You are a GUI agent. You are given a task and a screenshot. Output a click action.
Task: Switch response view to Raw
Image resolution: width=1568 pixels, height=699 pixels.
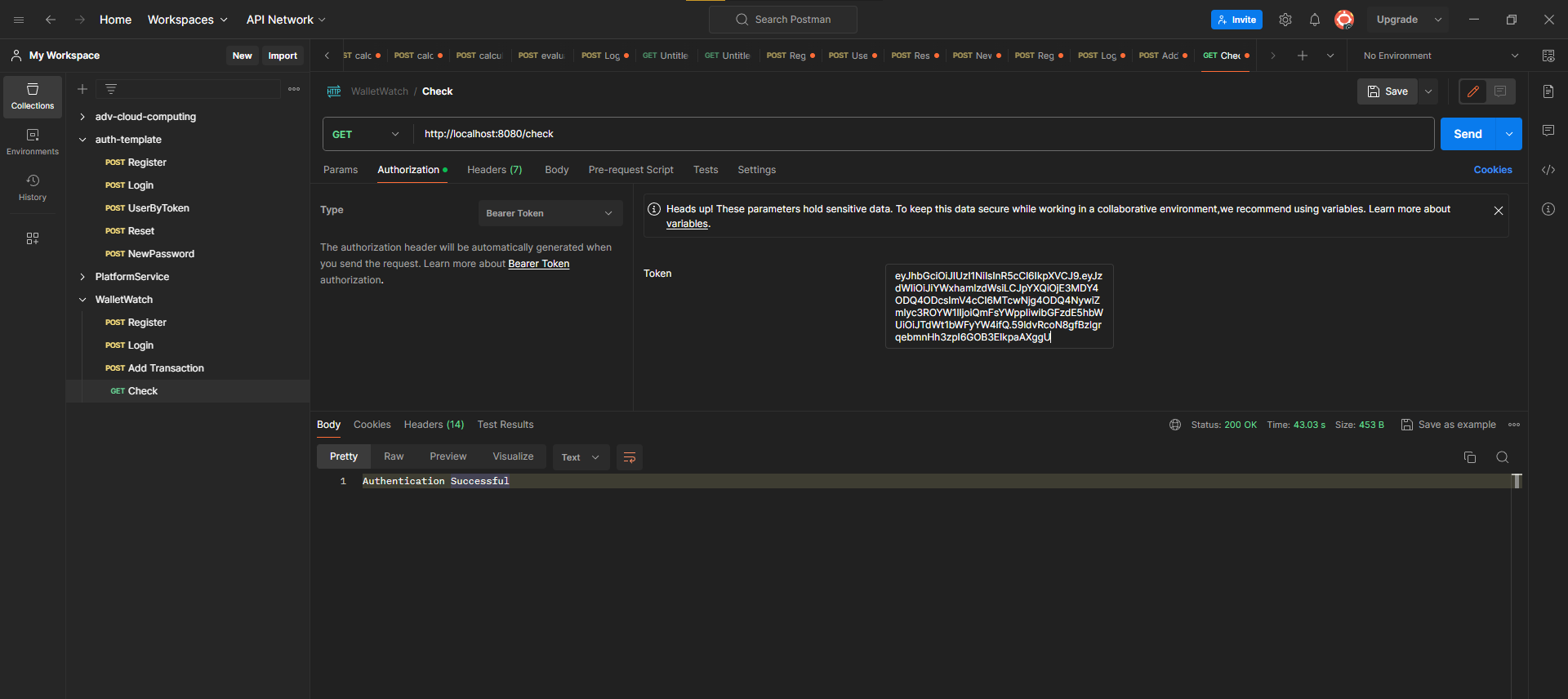(394, 456)
